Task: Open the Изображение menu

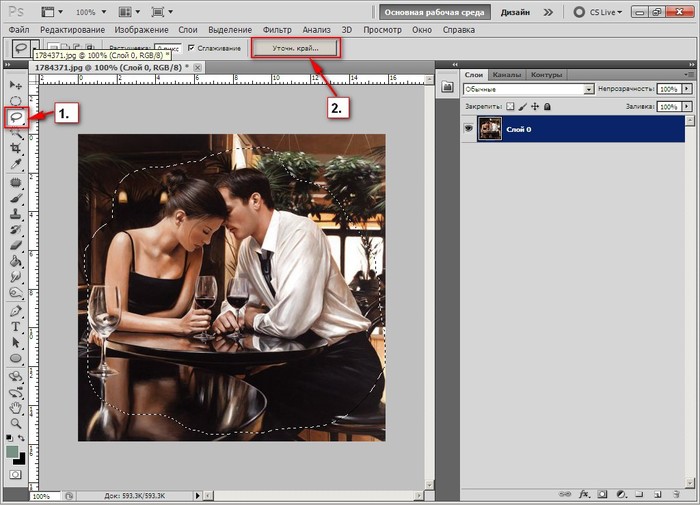Action: pos(141,30)
